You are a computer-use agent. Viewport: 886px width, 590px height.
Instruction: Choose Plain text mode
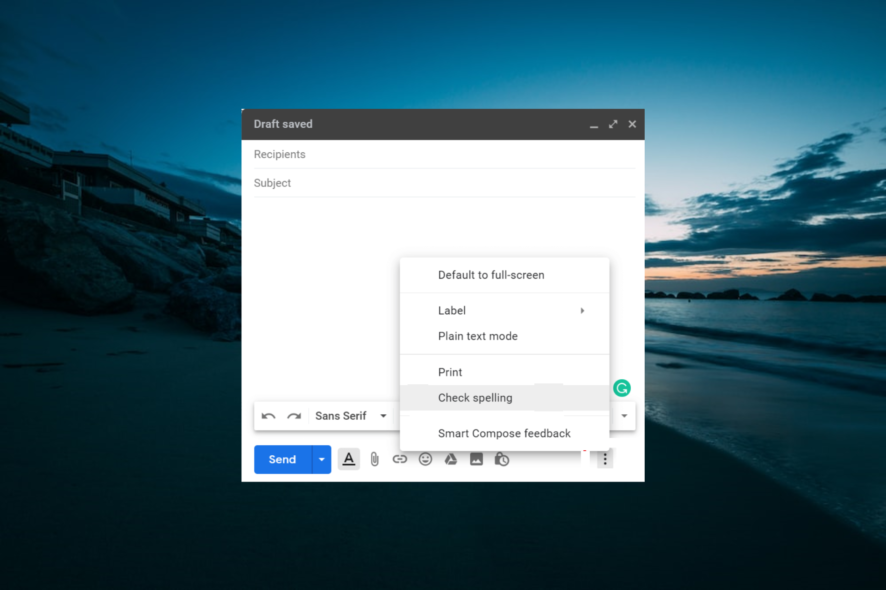coord(504,336)
